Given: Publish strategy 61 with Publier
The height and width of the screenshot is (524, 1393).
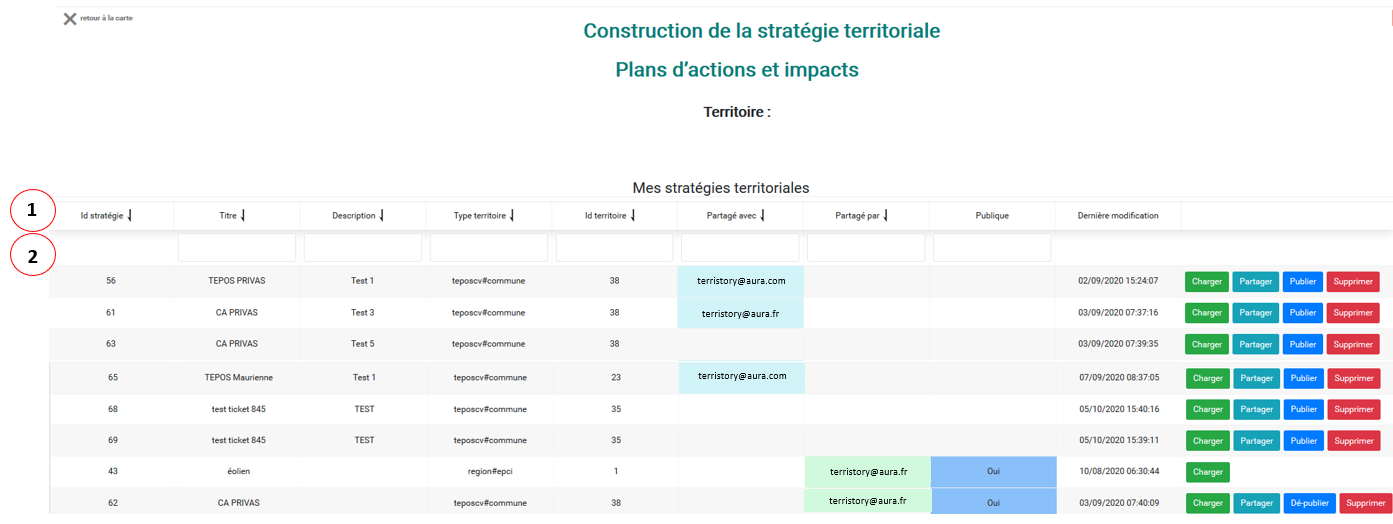Looking at the screenshot, I should click(x=1303, y=313).
